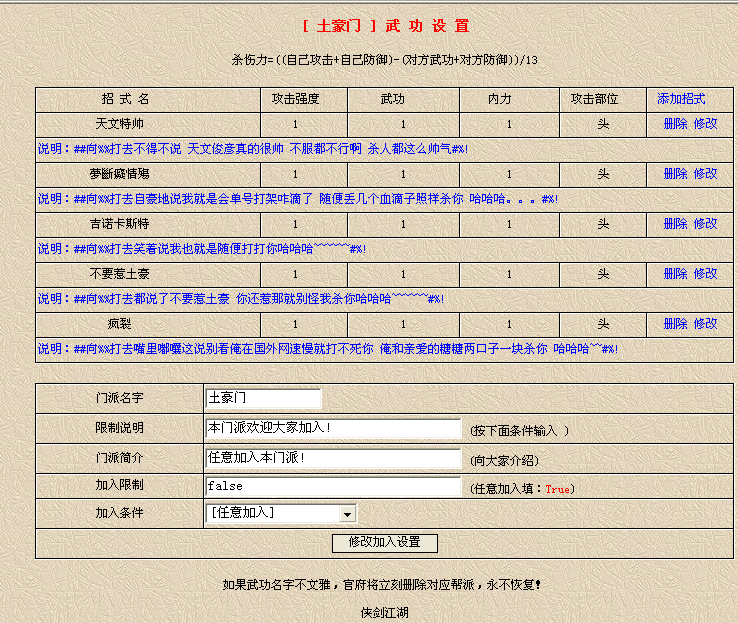The image size is (738, 623).
Task: Click the 杀伤力 formula text
Action: point(385,60)
